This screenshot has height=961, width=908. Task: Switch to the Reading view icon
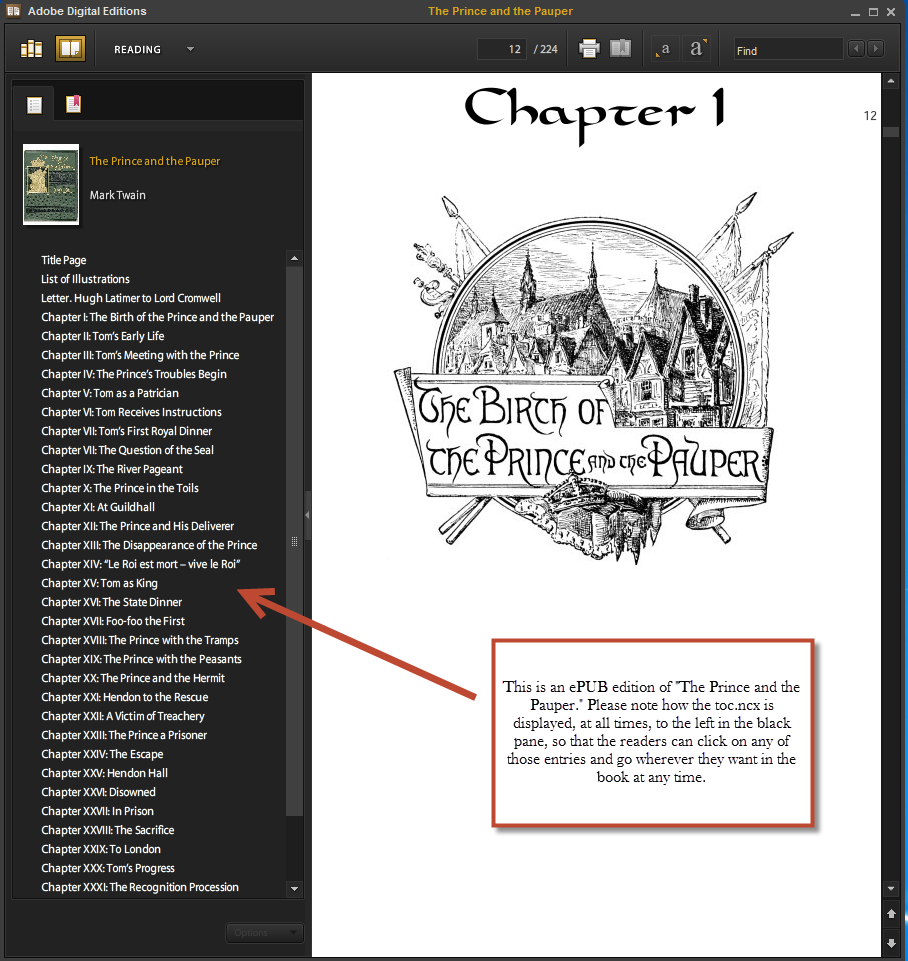[x=70, y=49]
